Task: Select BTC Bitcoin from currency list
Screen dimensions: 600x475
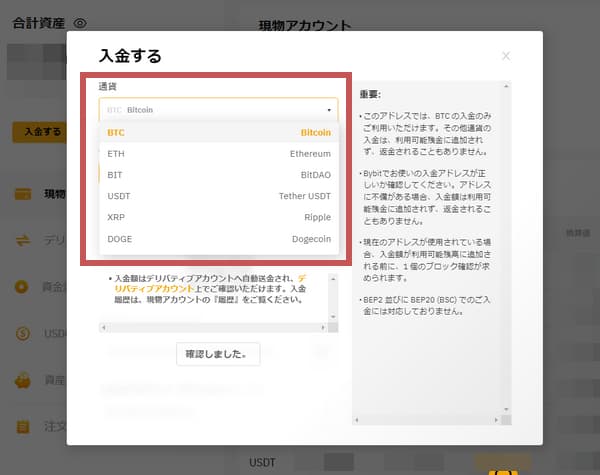Action: [x=219, y=132]
